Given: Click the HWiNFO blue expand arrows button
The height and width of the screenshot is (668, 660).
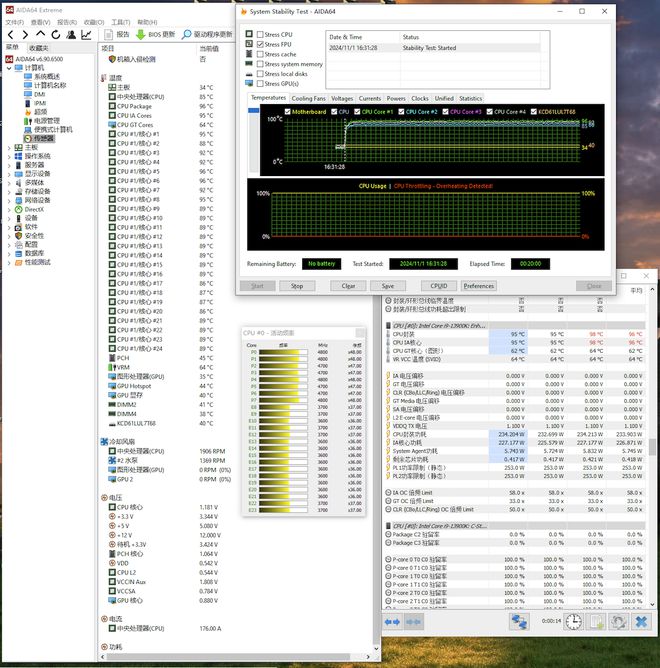Looking at the screenshot, I should 392,622.
